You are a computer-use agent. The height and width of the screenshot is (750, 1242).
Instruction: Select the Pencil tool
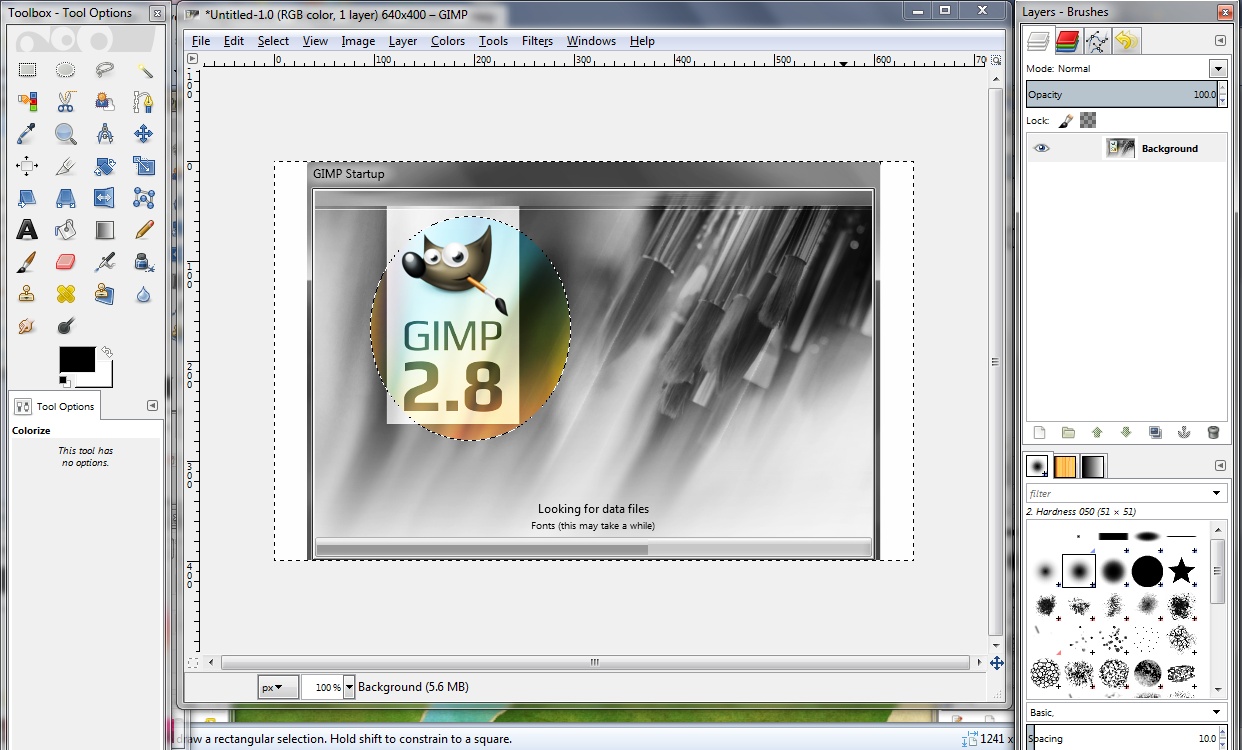tap(144, 230)
